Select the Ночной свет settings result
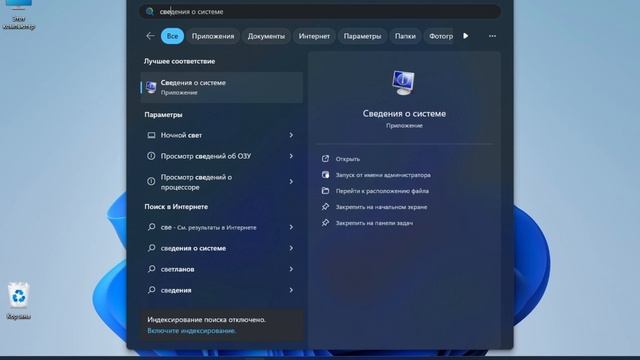The width and height of the screenshot is (640, 360). click(221, 135)
